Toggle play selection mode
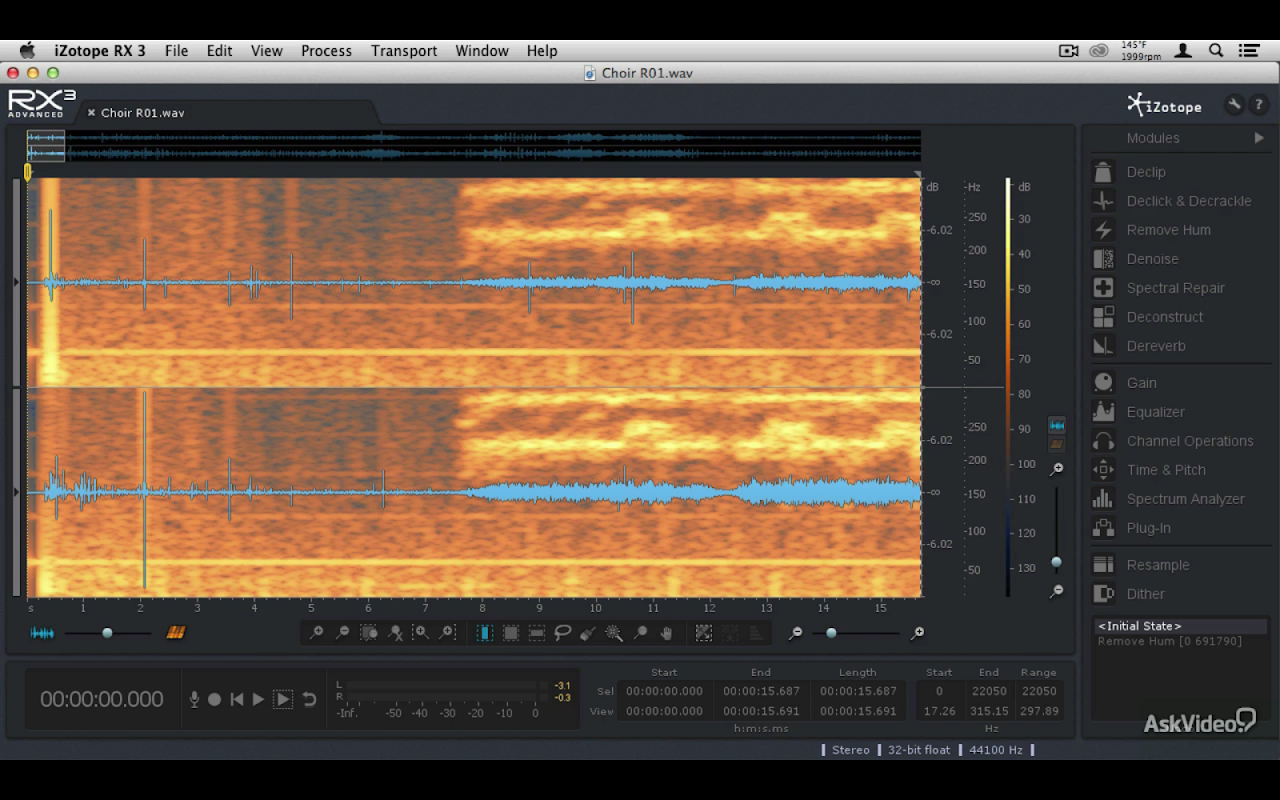The height and width of the screenshot is (800, 1280). pyautogui.click(x=283, y=699)
